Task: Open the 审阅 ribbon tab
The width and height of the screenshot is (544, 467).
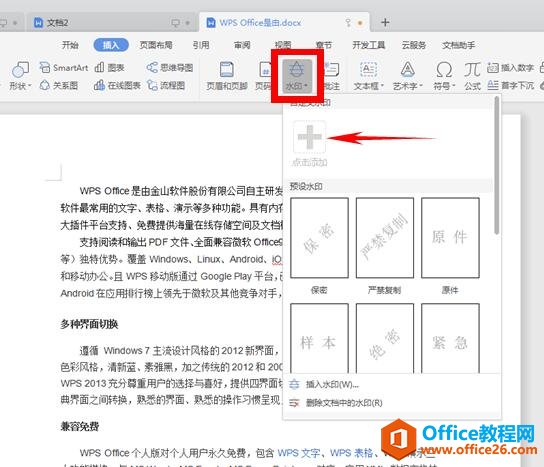Action: tap(242, 45)
